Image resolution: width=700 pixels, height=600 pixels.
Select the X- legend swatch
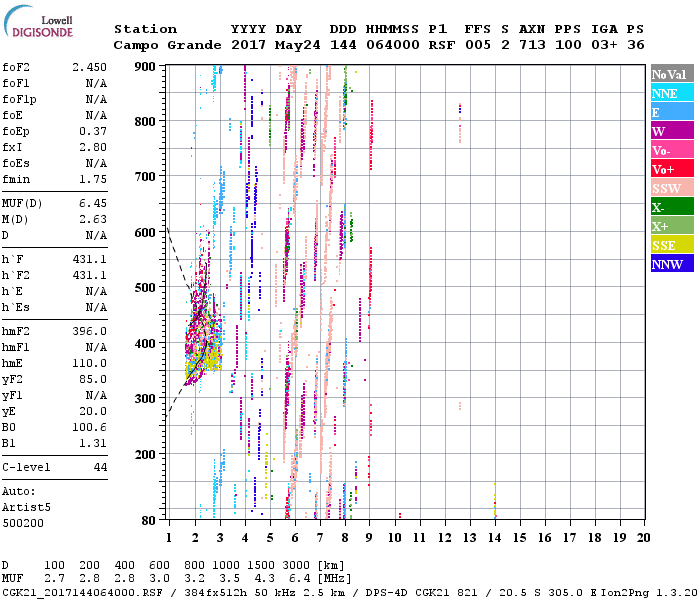point(672,207)
